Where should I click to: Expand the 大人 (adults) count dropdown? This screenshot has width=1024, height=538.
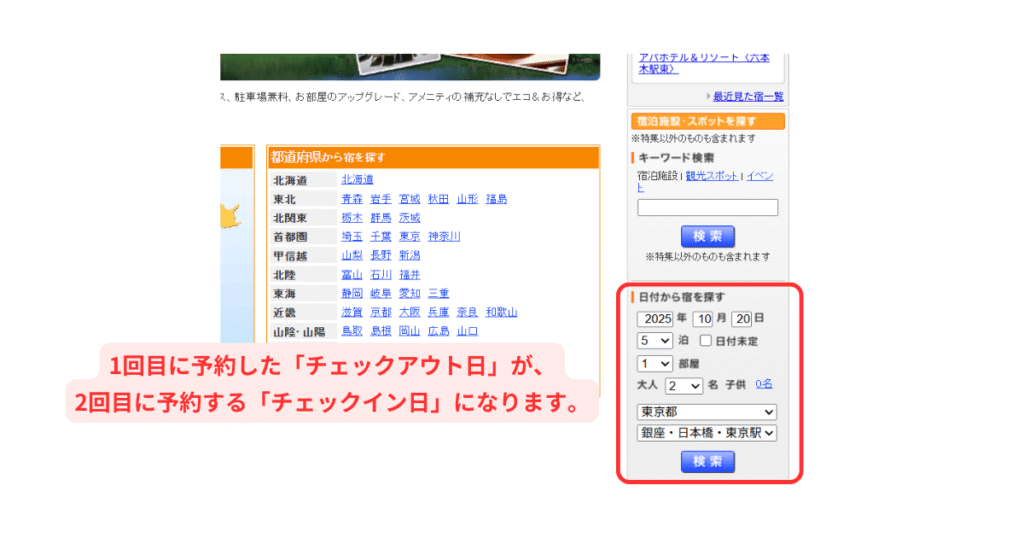[x=684, y=385]
